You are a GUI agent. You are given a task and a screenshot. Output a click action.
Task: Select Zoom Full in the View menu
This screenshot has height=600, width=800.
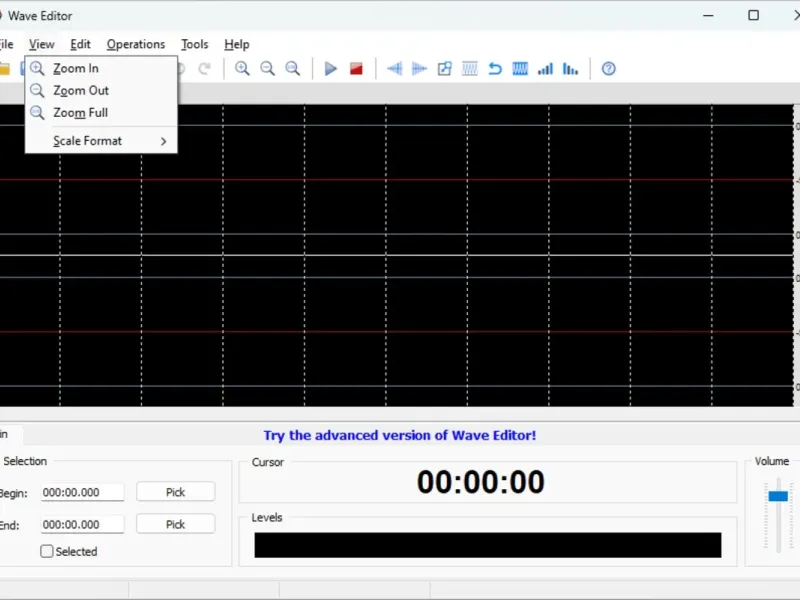click(x=80, y=113)
